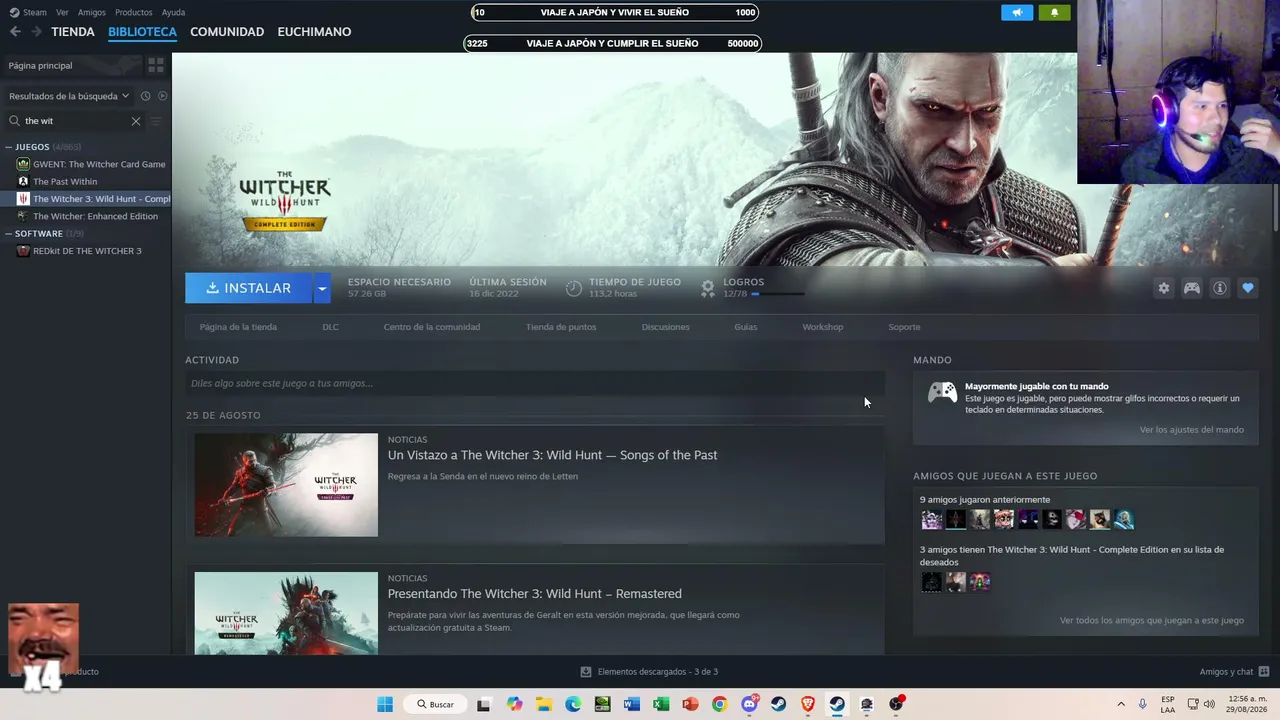Open Brave browser from the taskbar
Screen dimensions: 1280x720
(x=808, y=704)
